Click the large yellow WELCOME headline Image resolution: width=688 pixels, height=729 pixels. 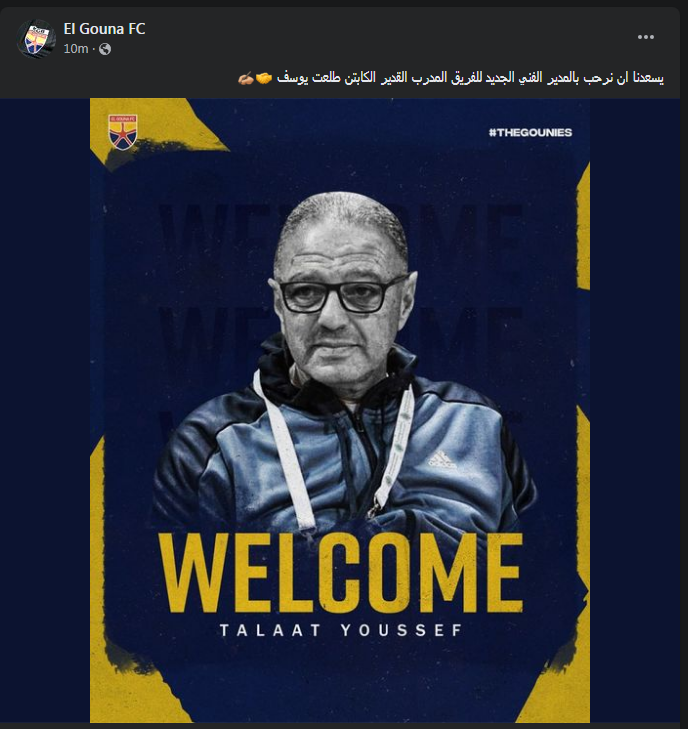[340, 573]
